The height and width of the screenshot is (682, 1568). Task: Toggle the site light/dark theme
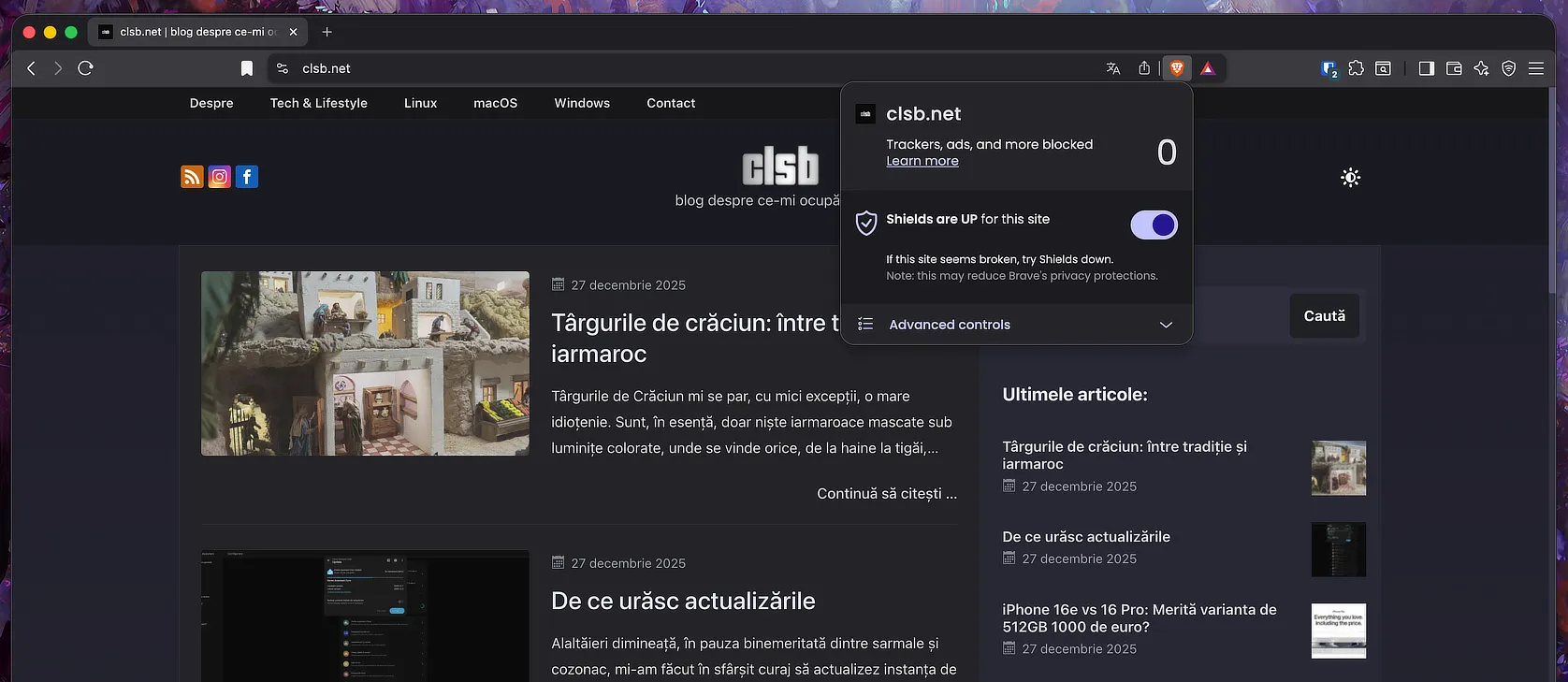1350,178
